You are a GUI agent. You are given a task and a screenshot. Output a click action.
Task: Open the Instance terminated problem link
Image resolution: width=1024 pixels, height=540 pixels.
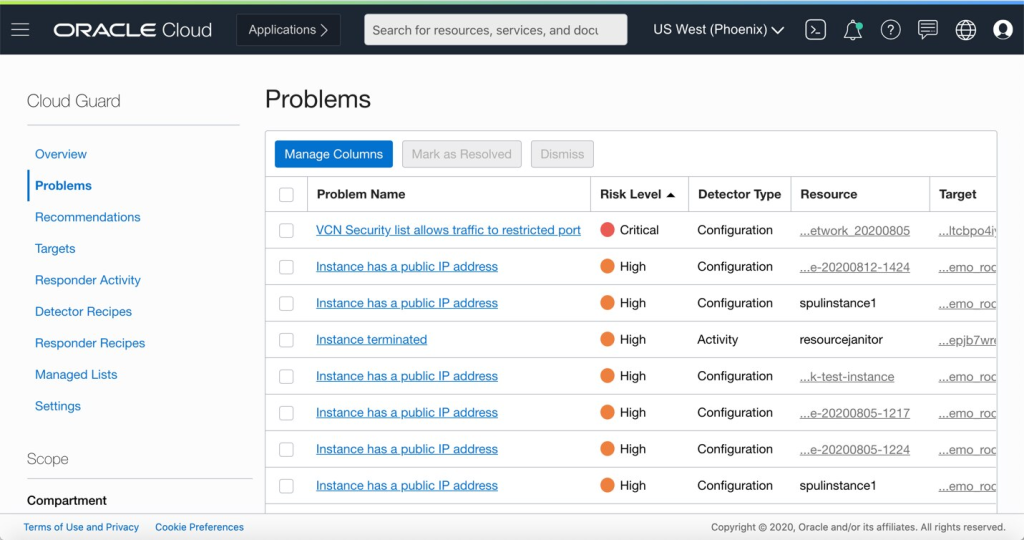[x=371, y=340]
